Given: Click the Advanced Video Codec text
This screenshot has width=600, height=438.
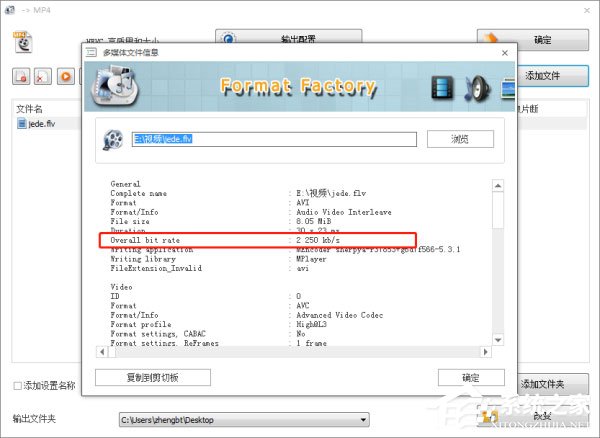Looking at the screenshot, I should tap(339, 315).
